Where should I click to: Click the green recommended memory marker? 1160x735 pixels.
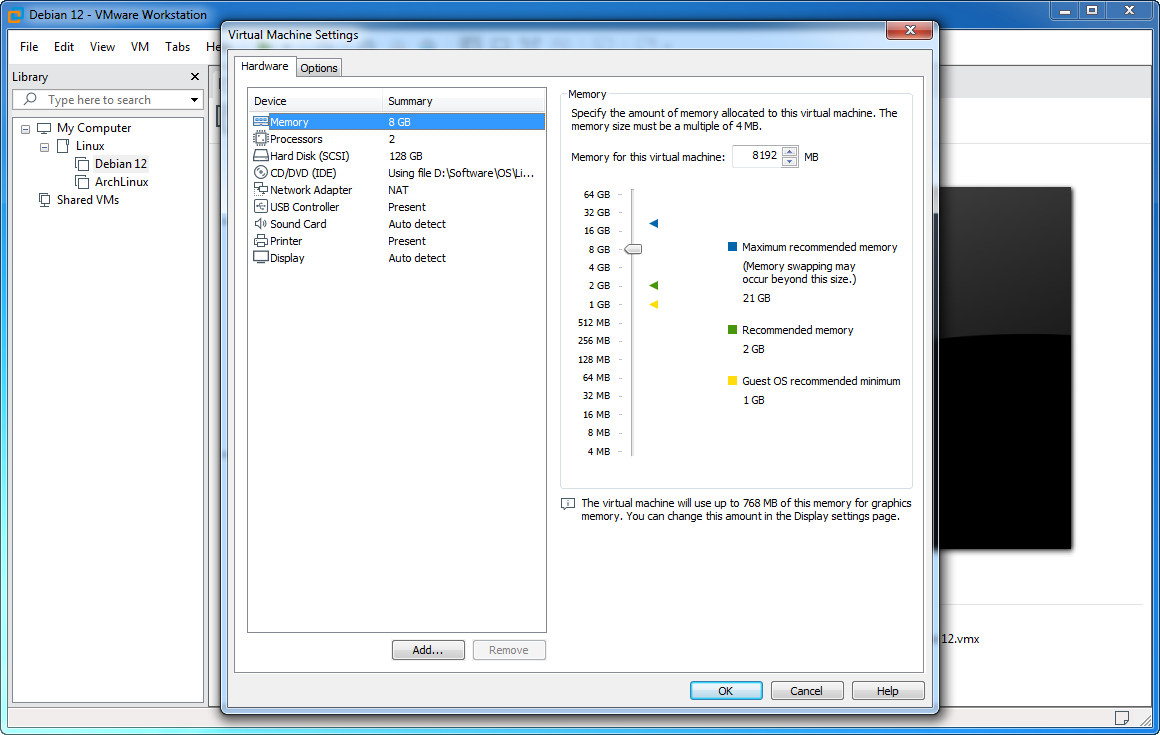click(653, 285)
